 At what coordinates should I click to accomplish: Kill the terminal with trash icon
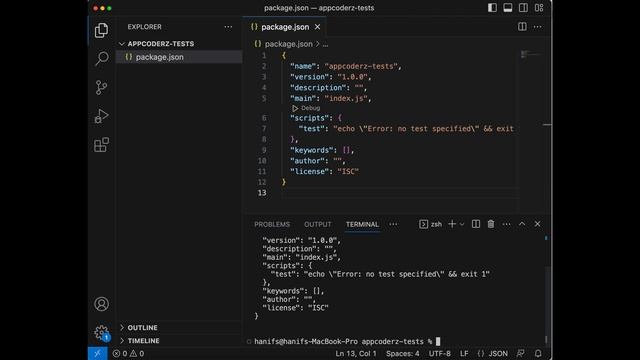(x=491, y=224)
